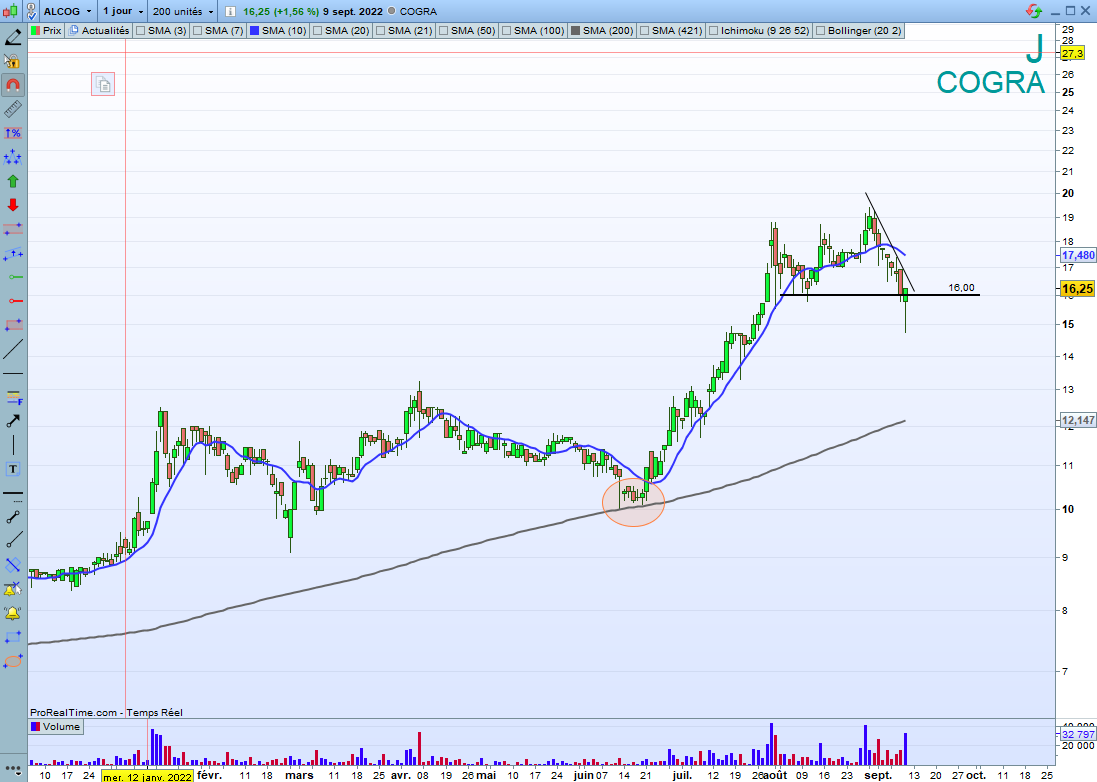Place a red down arrow
The height and width of the screenshot is (782, 1097).
[x=13, y=205]
